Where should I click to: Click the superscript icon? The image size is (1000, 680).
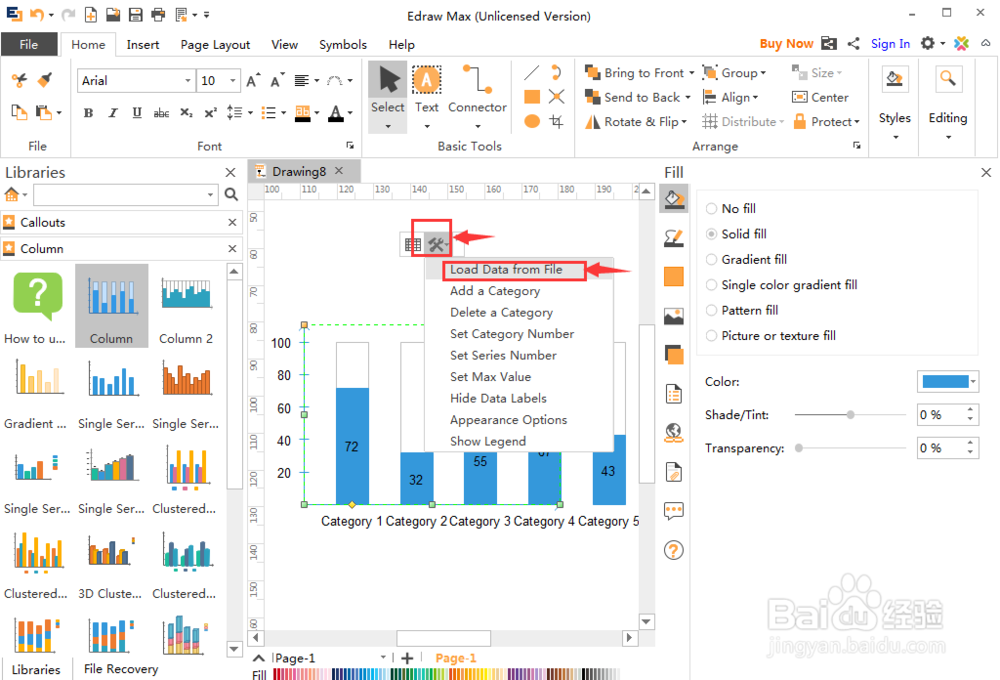210,113
